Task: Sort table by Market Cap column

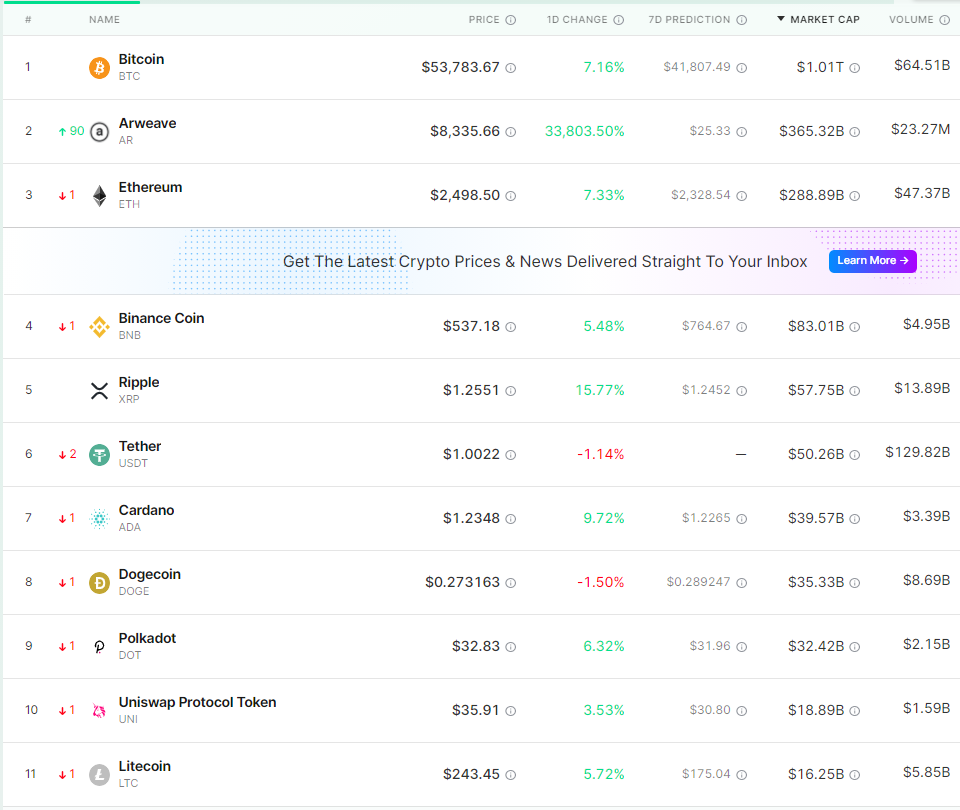Action: [819, 20]
